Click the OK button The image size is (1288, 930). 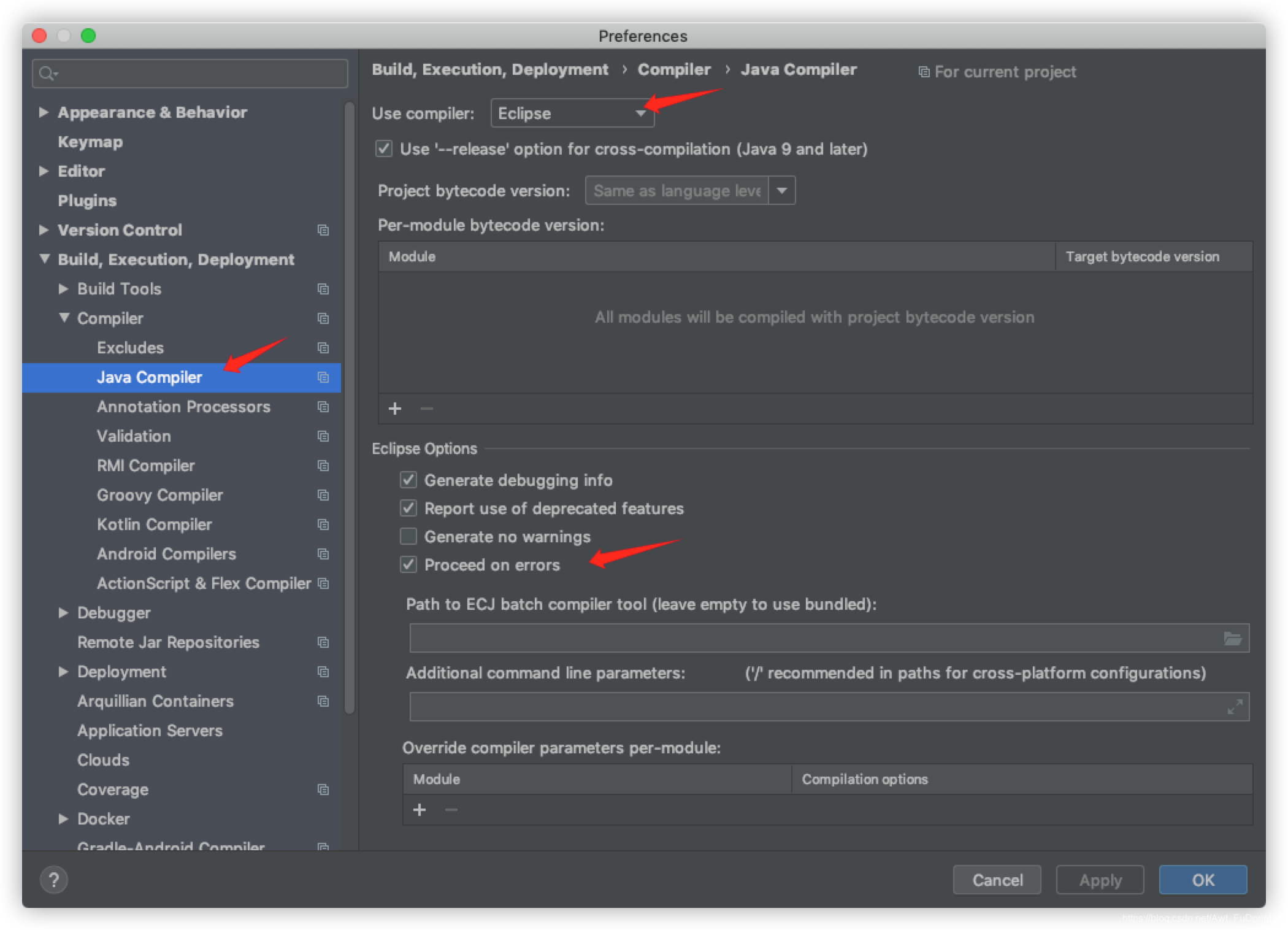coord(1202,880)
